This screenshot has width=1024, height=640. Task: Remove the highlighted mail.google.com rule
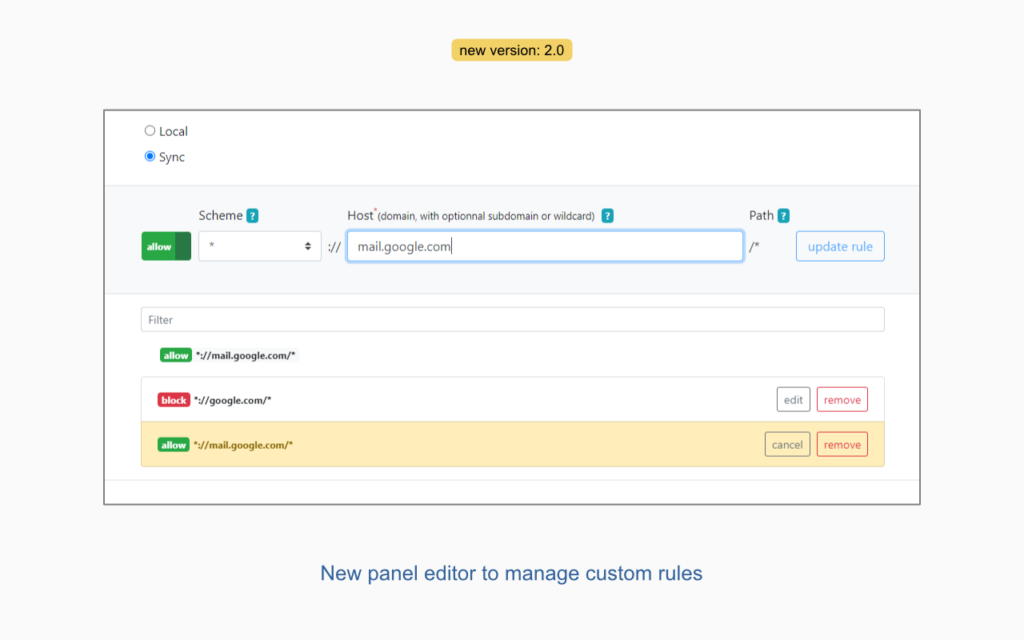842,445
